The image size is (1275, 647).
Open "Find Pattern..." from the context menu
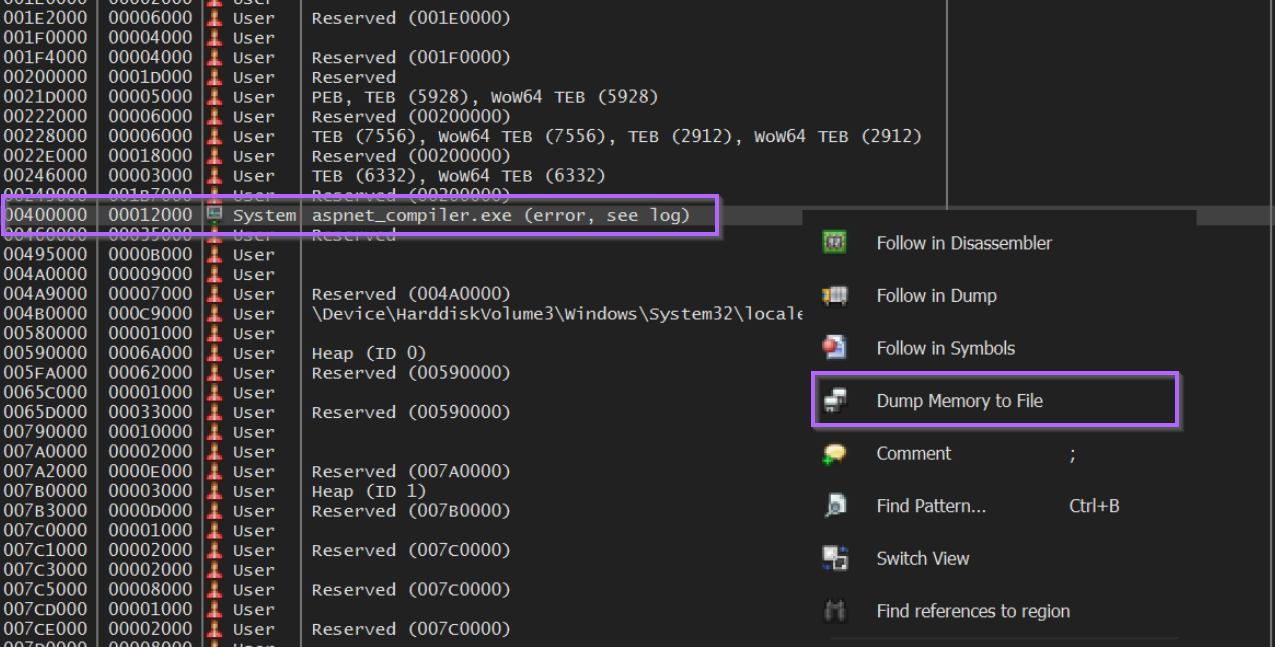[930, 505]
